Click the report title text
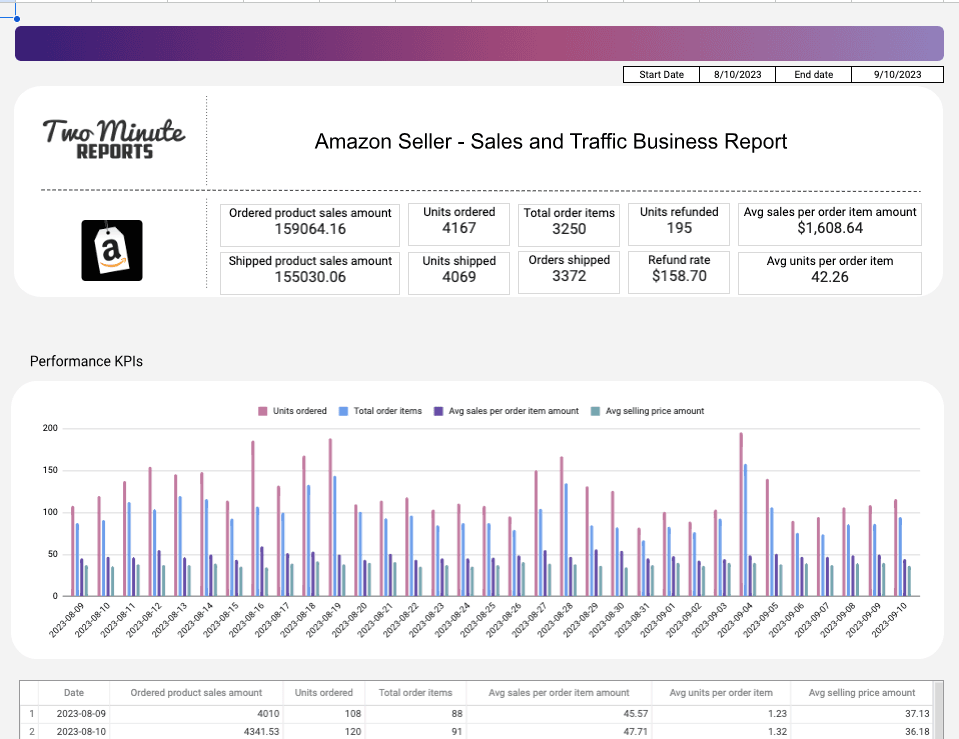The height and width of the screenshot is (739, 959). pyautogui.click(x=550, y=141)
